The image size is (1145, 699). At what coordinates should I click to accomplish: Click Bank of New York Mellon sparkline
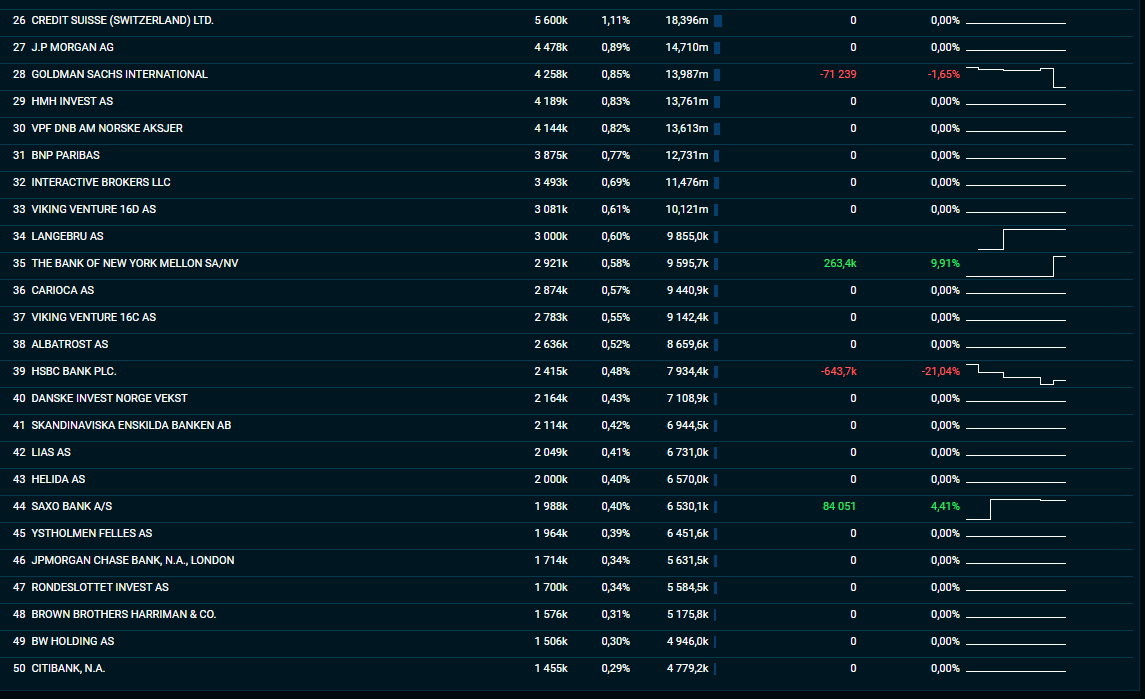pos(1016,265)
